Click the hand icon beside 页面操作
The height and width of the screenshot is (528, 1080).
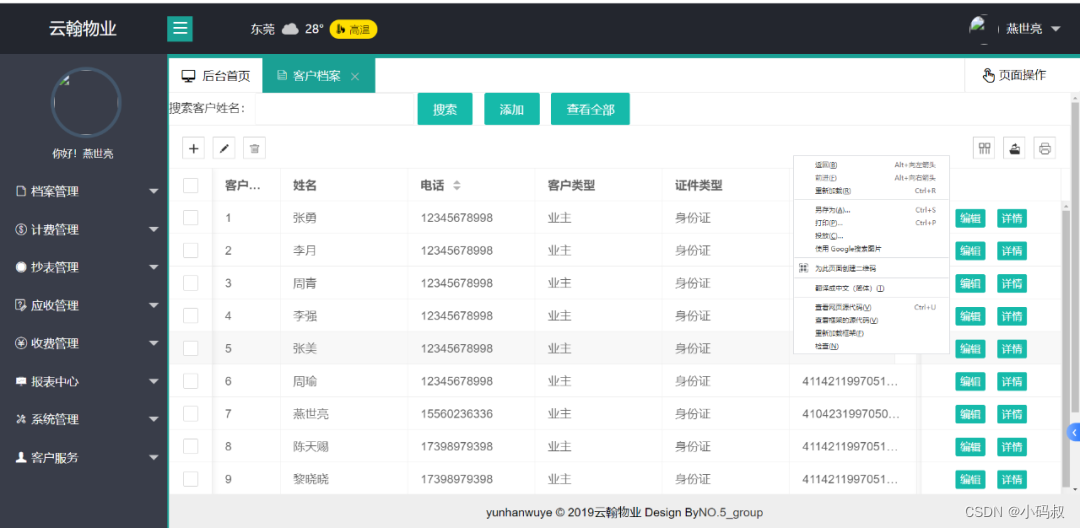point(988,76)
